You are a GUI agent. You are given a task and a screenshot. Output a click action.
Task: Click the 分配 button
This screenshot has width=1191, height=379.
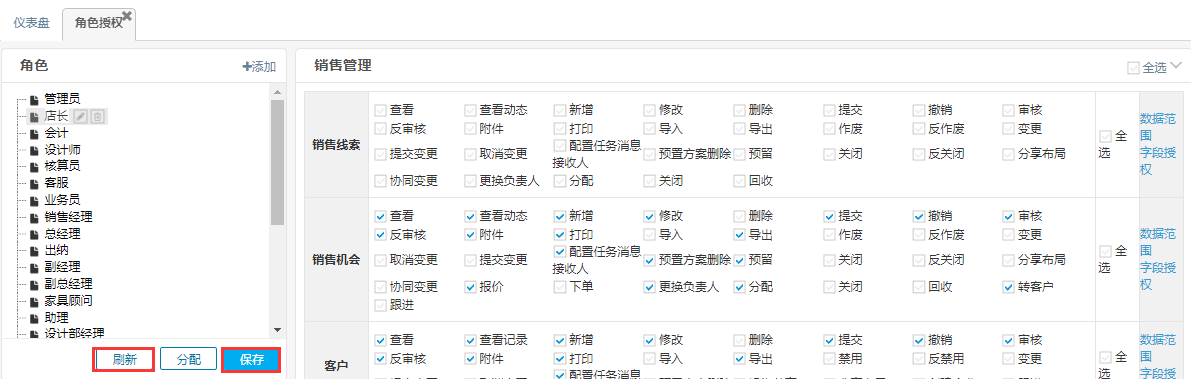[x=188, y=359]
